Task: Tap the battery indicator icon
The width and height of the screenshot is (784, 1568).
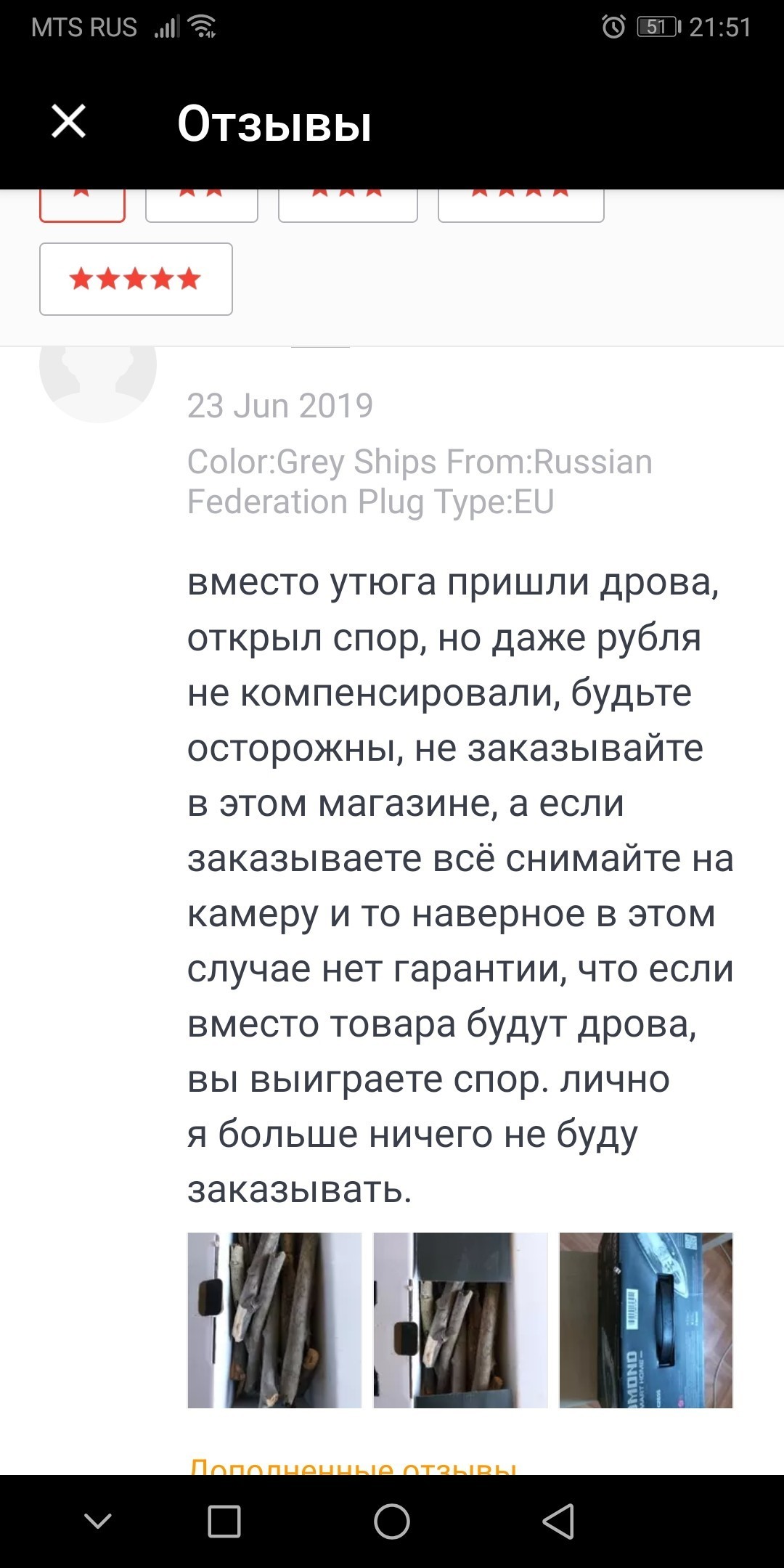Action: [658, 28]
